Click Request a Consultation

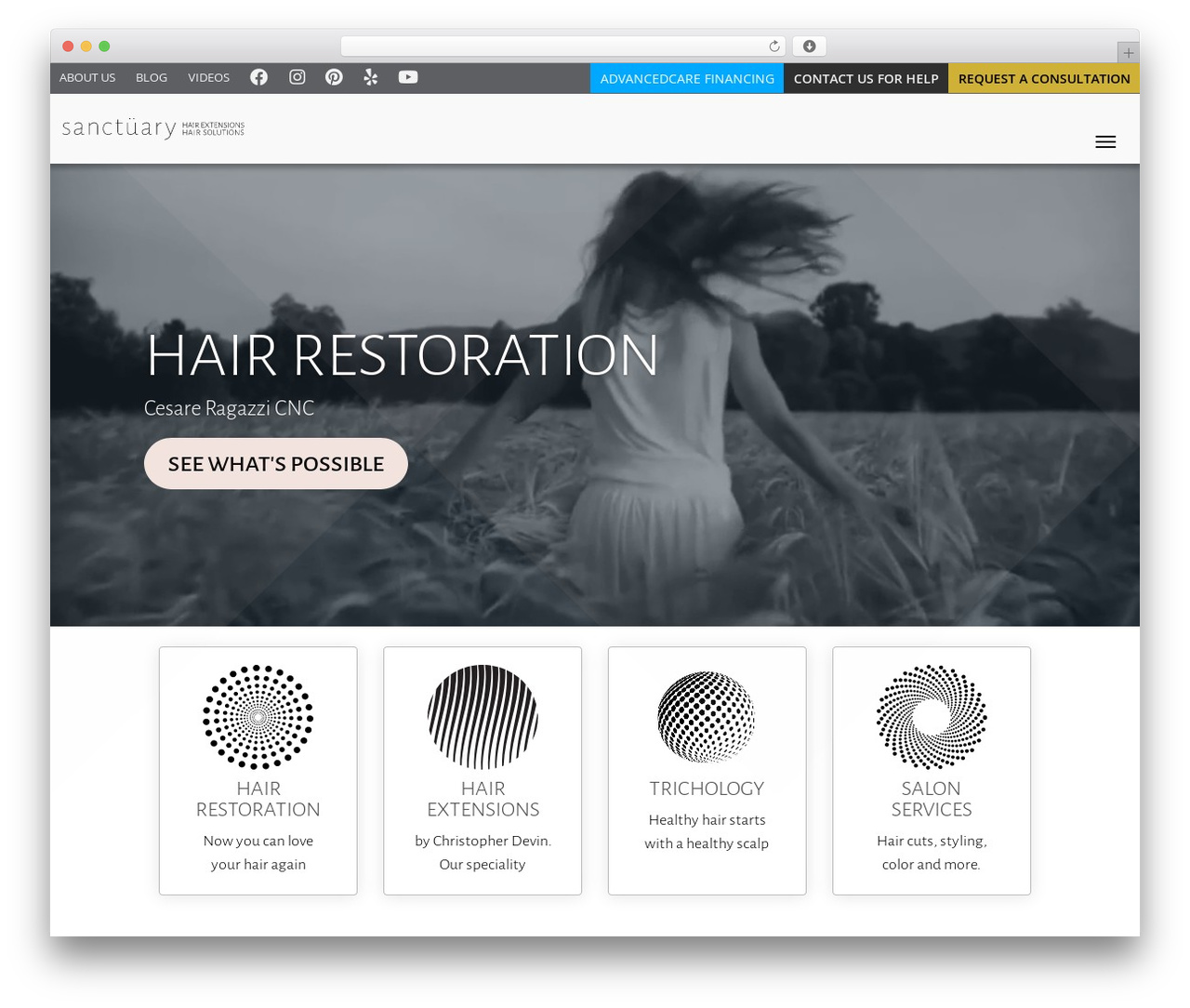(x=1044, y=78)
